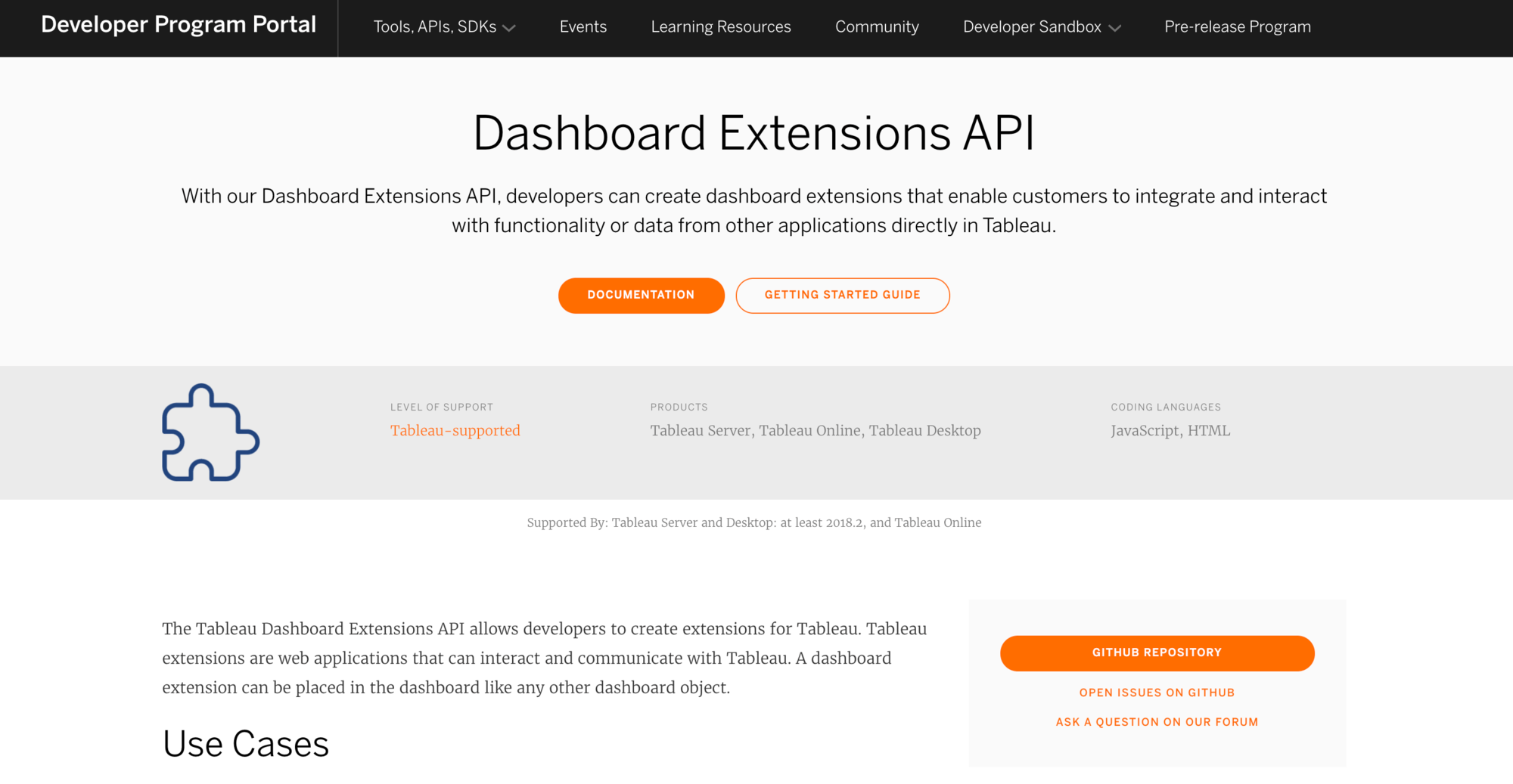Expand the Tools, APIs, SDKs chevron
Viewport: 1513px width, 784px height.
[x=509, y=28]
